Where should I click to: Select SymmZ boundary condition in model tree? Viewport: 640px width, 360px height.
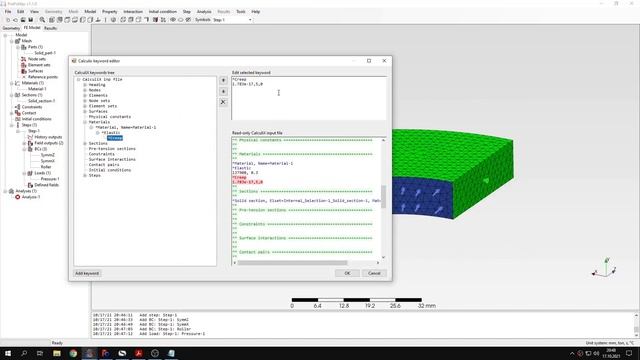tap(47, 155)
